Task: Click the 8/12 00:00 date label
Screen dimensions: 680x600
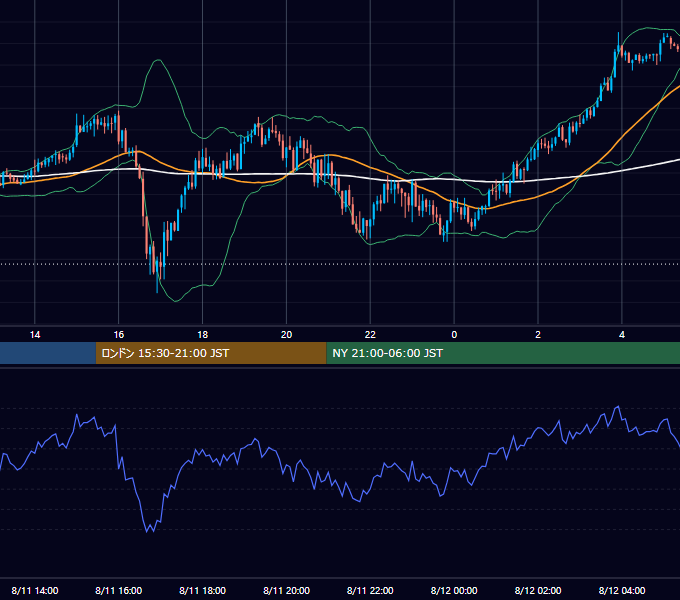Action: click(454, 590)
